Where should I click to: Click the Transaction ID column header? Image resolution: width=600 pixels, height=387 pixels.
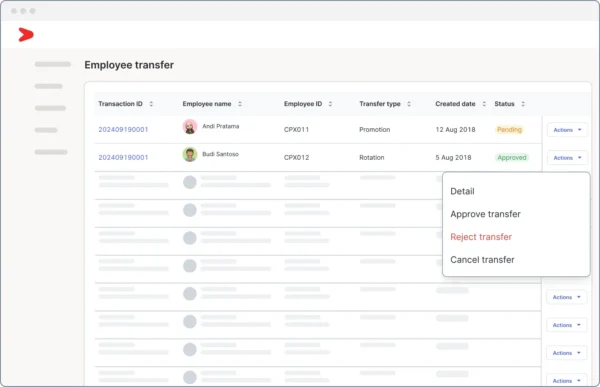(120, 104)
